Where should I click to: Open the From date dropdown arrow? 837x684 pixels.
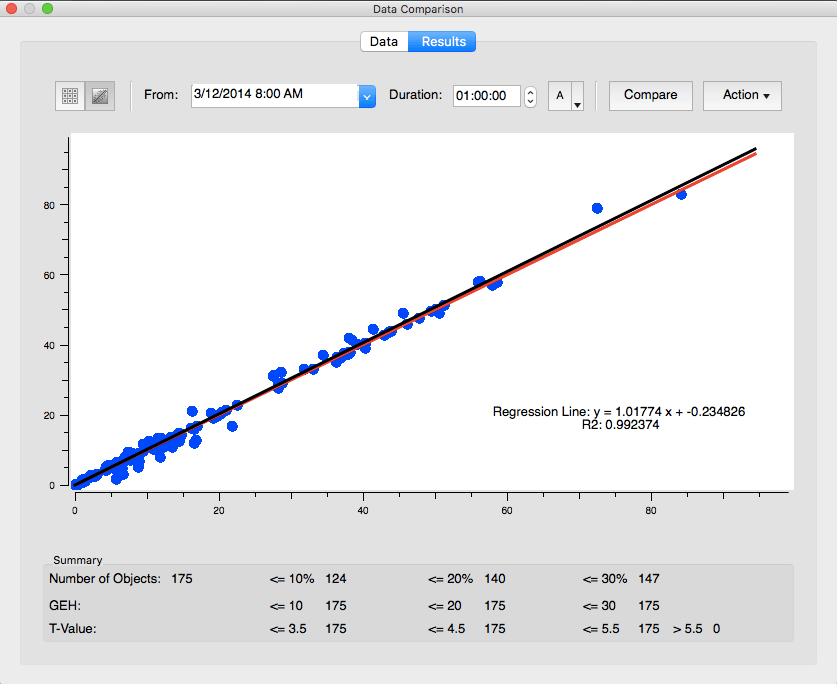367,97
